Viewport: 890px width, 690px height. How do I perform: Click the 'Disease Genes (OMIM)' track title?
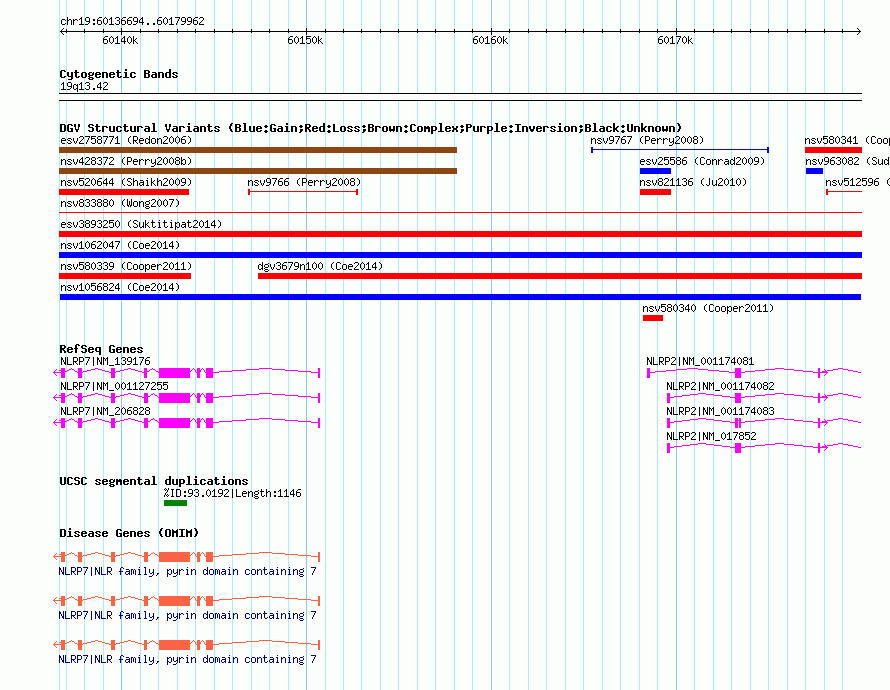pyautogui.click(x=129, y=533)
